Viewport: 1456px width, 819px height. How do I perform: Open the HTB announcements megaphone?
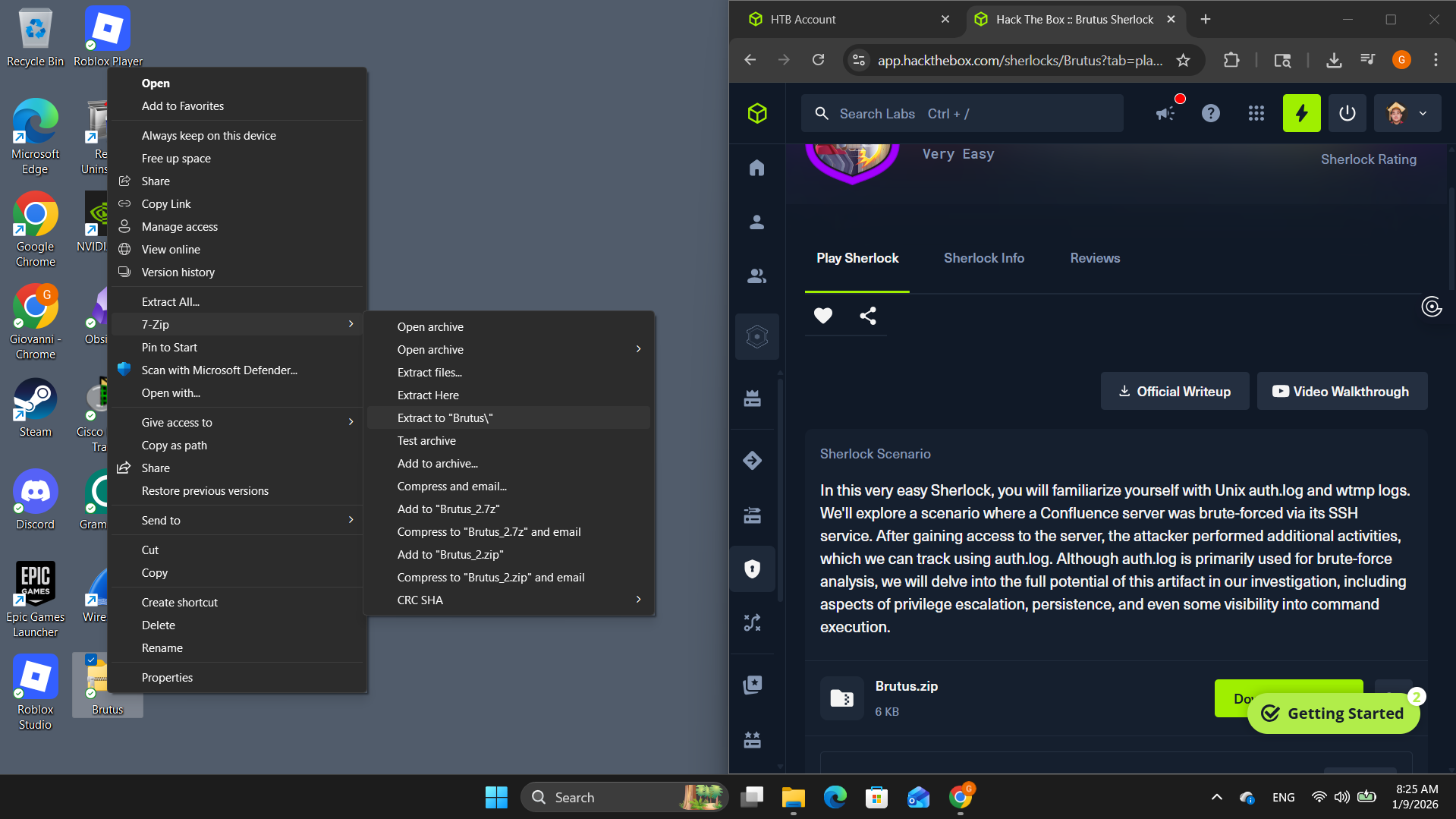point(1166,114)
